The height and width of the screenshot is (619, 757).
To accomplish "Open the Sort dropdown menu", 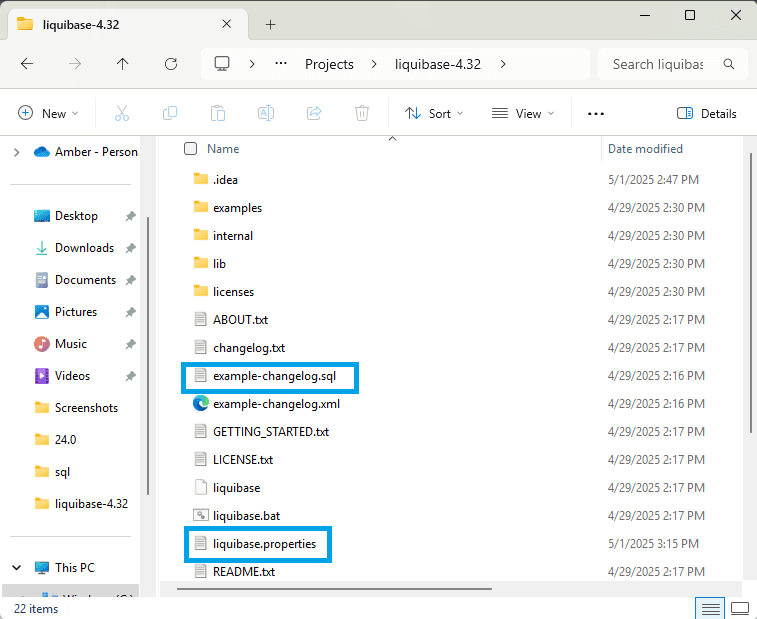I will (x=434, y=114).
